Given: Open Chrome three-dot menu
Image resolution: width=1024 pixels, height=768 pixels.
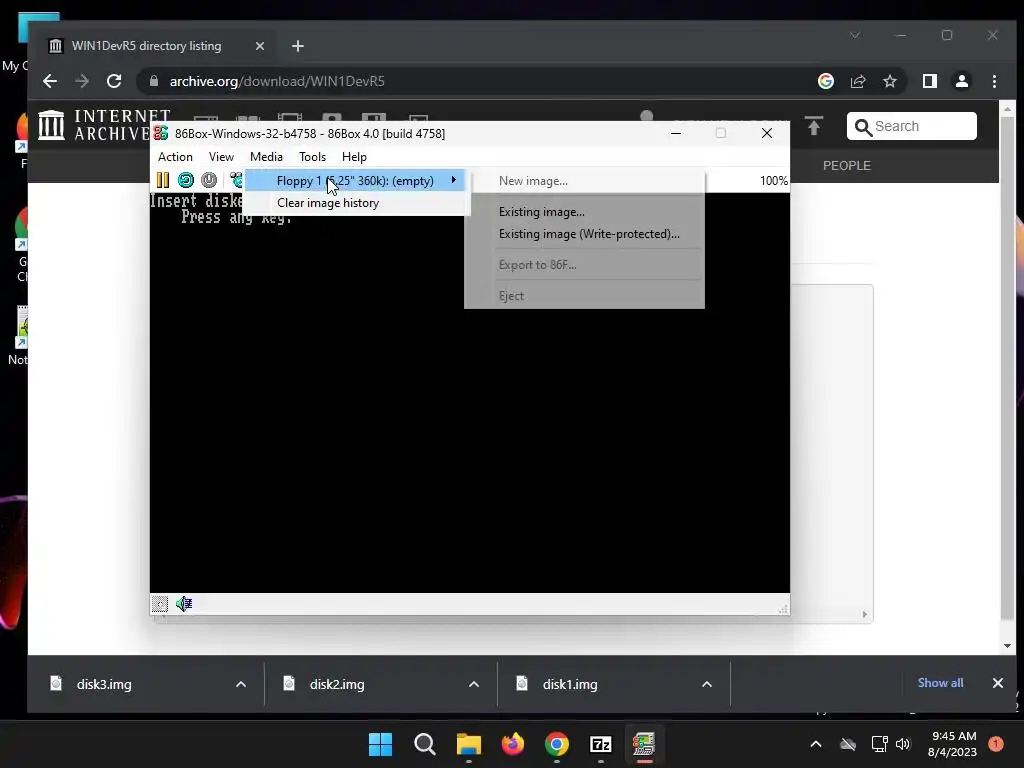Looking at the screenshot, I should (994, 81).
